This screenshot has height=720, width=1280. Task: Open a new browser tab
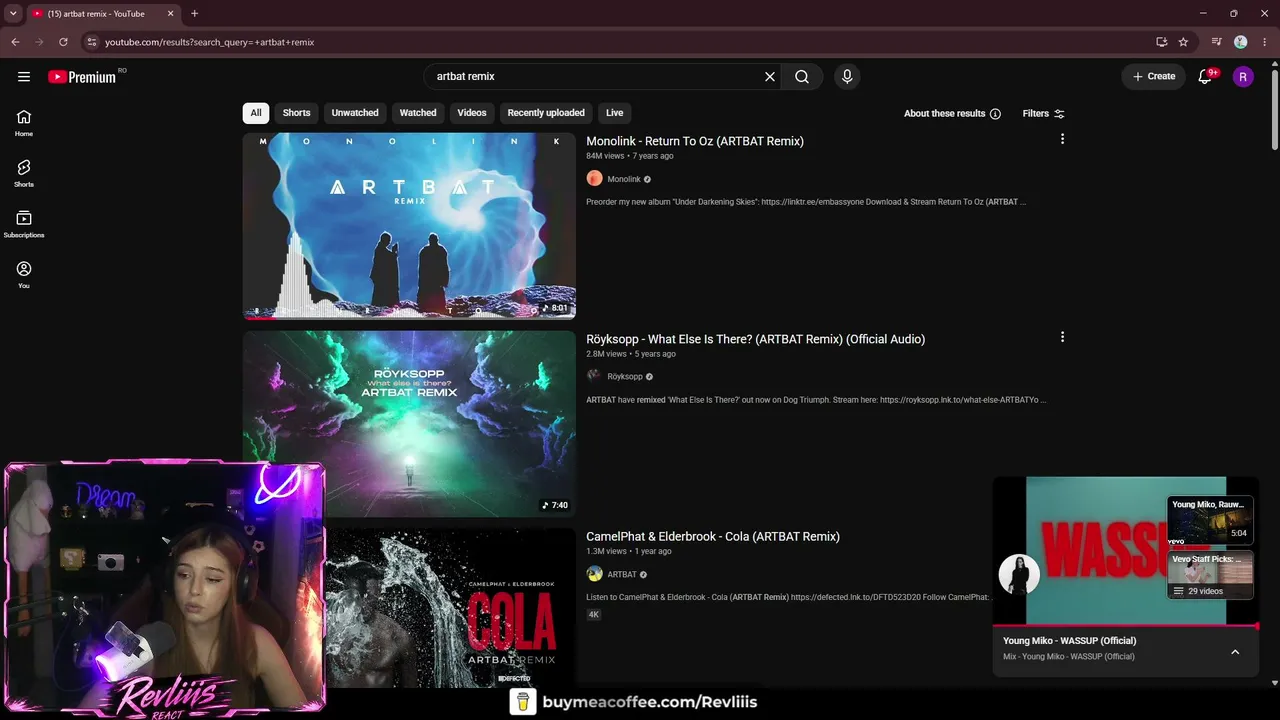[194, 14]
